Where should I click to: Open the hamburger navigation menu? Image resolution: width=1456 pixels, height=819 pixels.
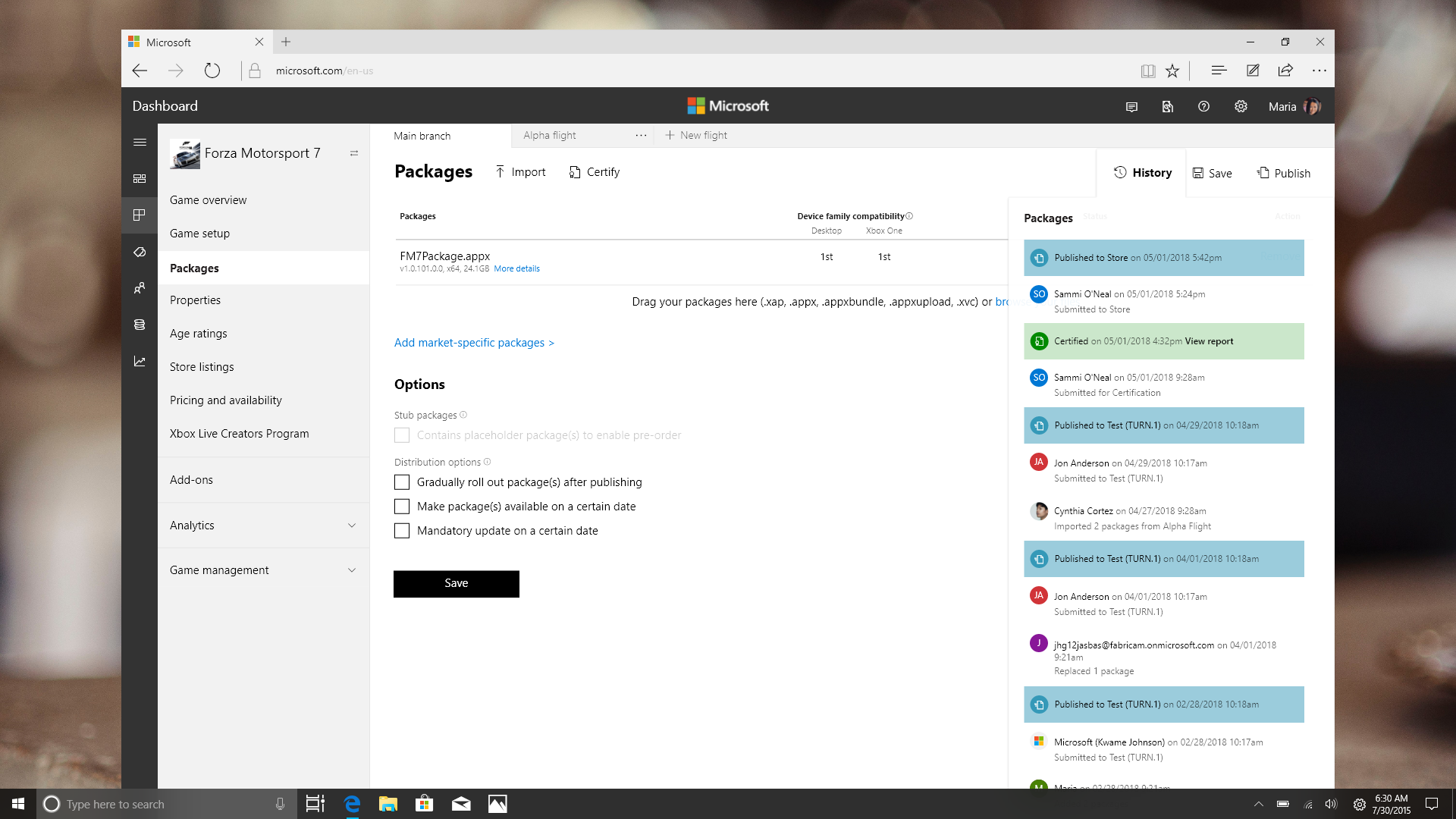tap(140, 142)
